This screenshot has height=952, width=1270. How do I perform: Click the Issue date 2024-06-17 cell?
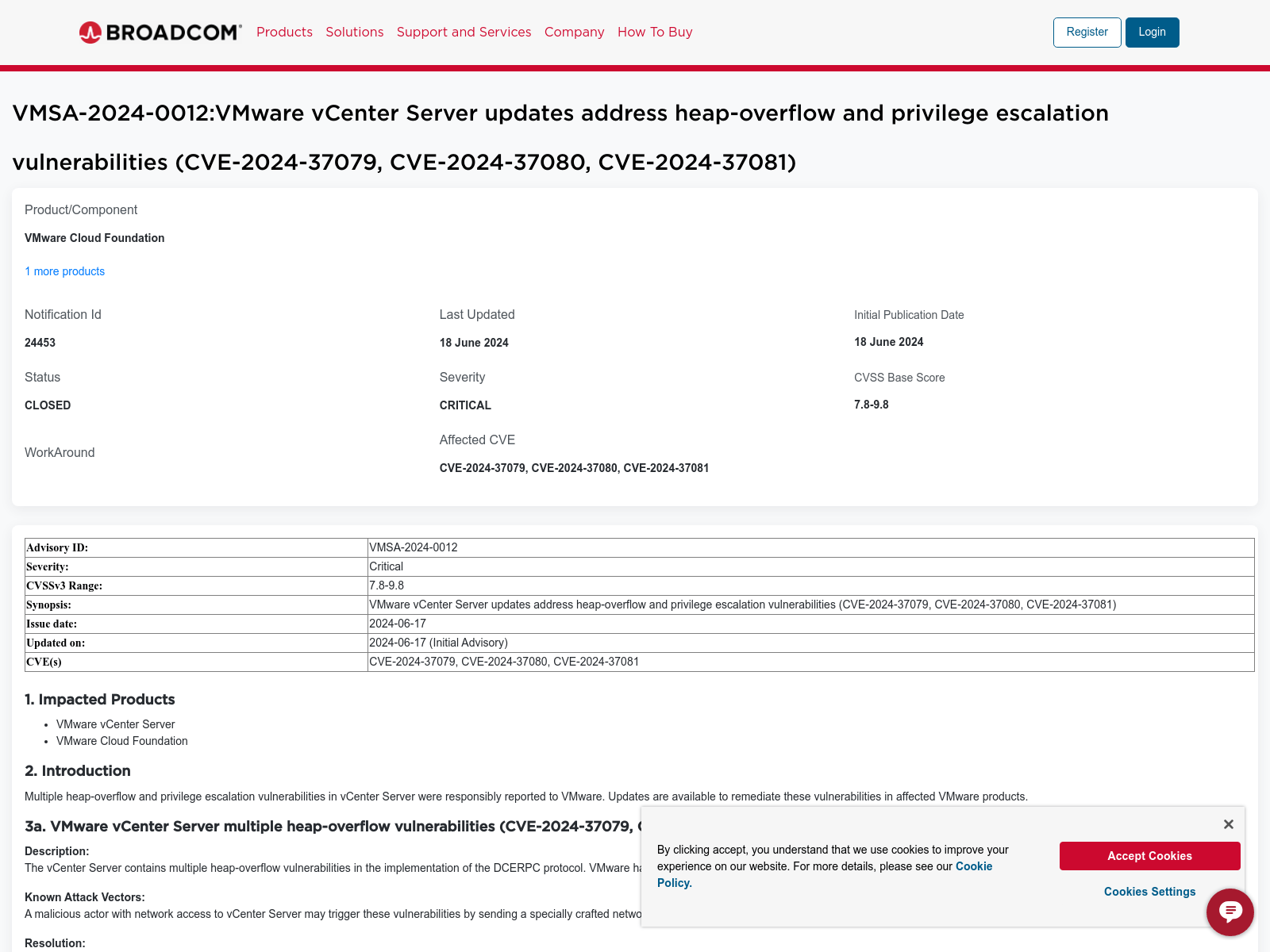pyautogui.click(x=810, y=624)
